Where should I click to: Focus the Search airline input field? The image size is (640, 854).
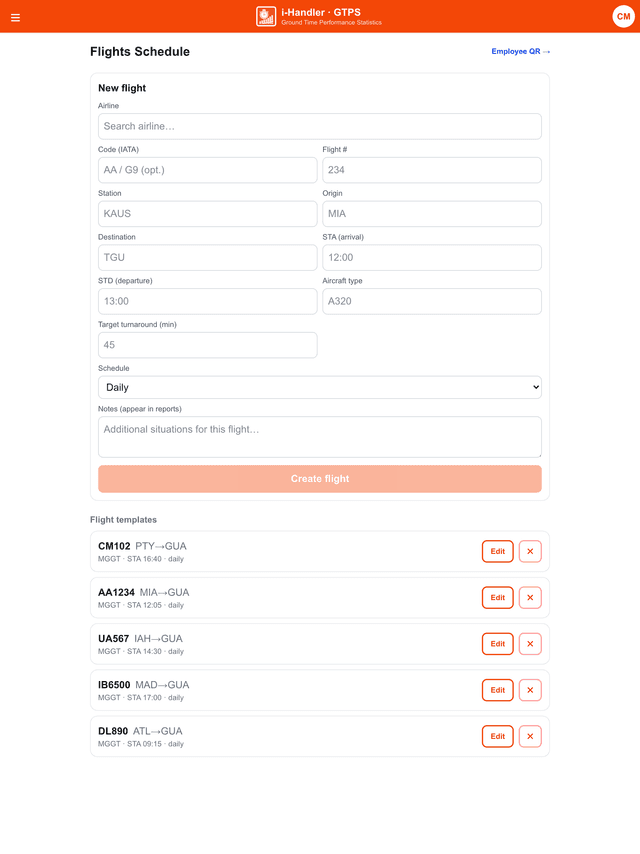(x=320, y=126)
